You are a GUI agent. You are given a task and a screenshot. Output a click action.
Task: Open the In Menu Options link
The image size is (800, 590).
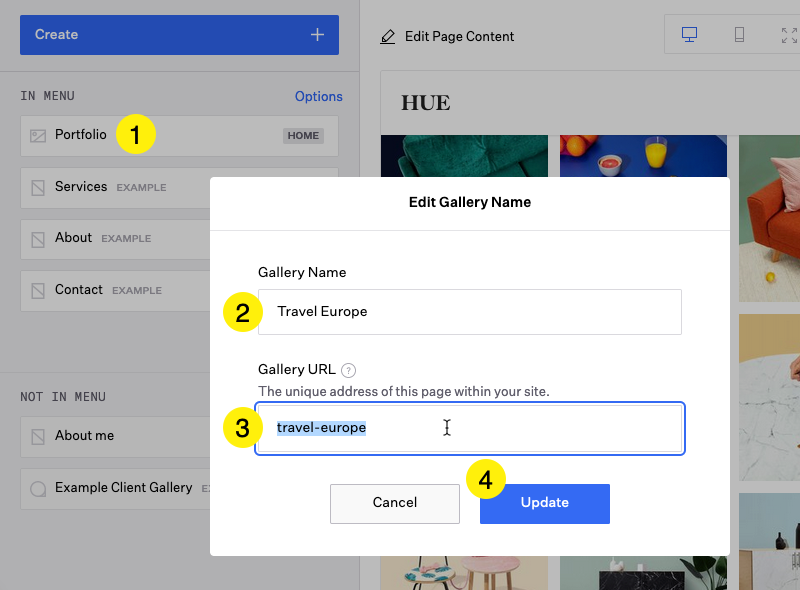[x=318, y=97]
